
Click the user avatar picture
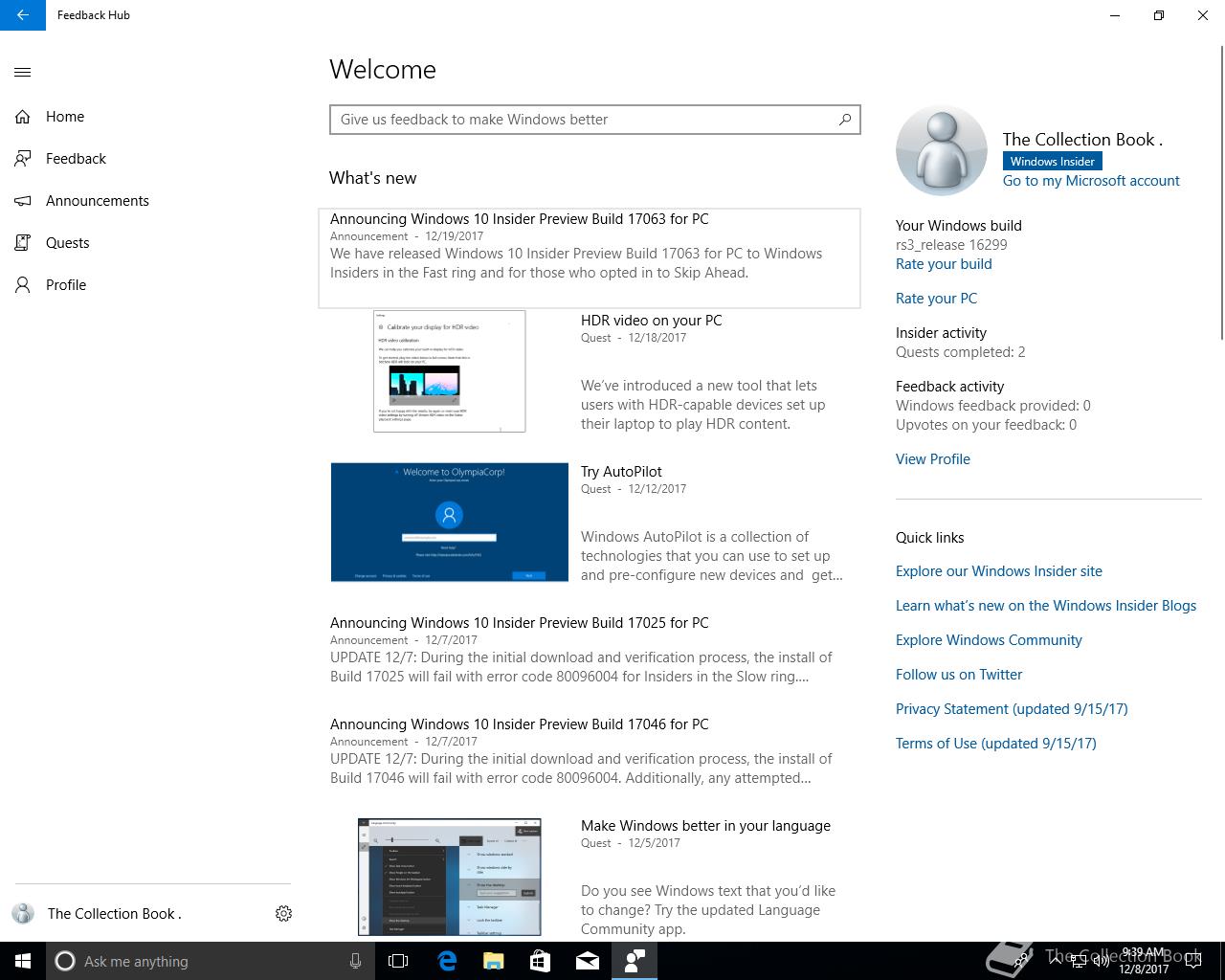pos(942,151)
